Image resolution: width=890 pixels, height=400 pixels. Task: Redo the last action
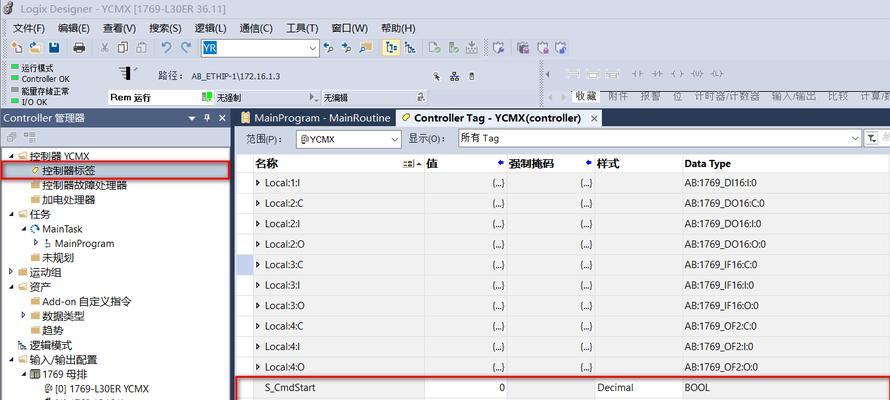click(x=186, y=48)
